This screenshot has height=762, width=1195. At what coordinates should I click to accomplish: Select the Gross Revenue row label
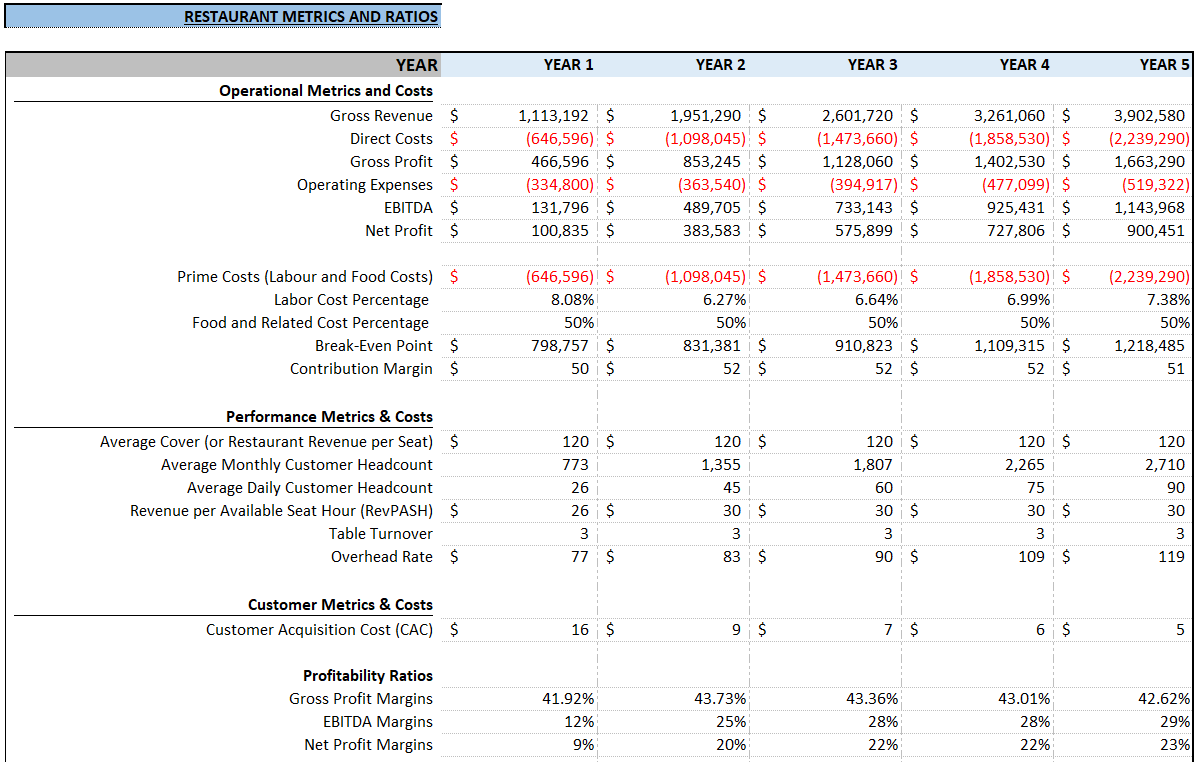click(381, 116)
